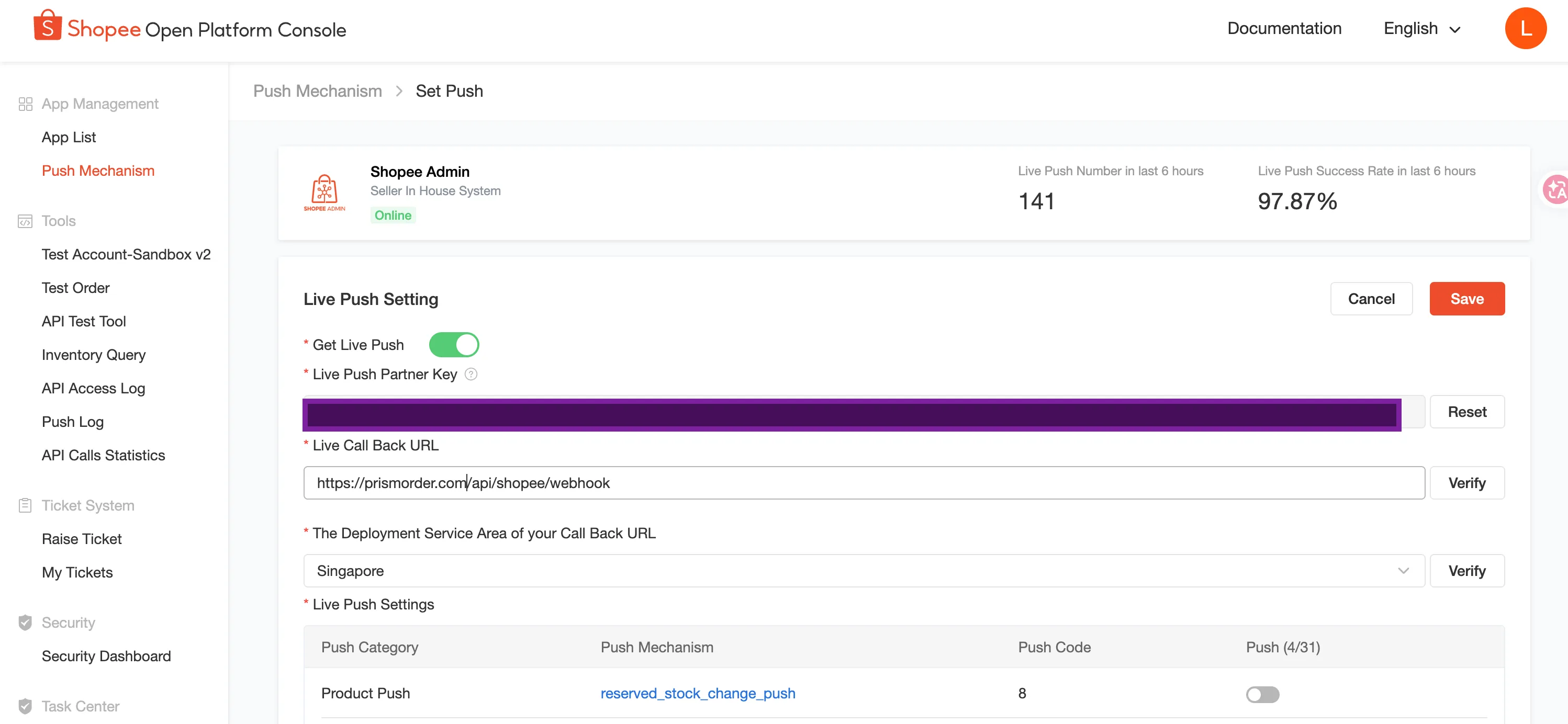Open Security Dashboard
Screen dimensions: 1568x724
tap(107, 656)
